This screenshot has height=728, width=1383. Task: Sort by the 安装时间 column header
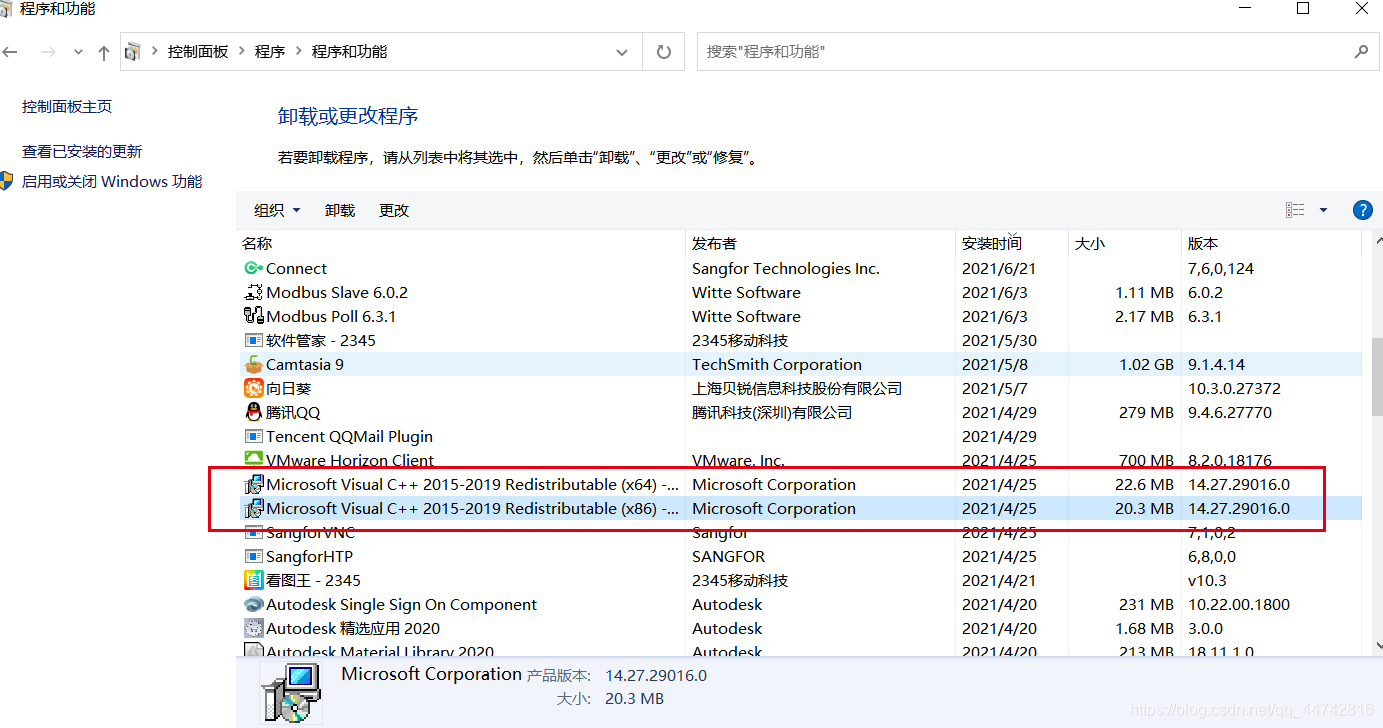coord(1011,243)
